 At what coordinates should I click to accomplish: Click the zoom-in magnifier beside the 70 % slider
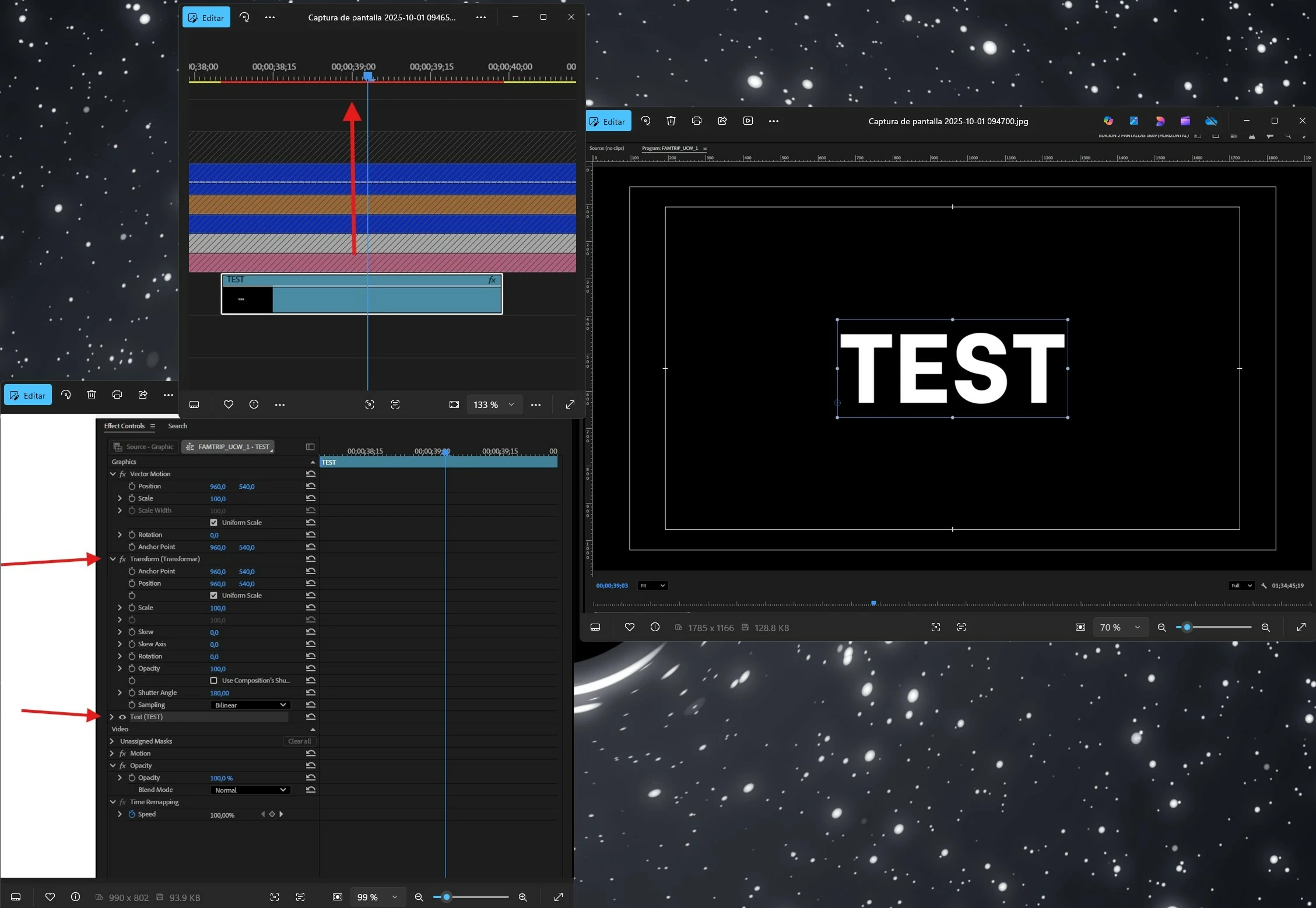1265,627
